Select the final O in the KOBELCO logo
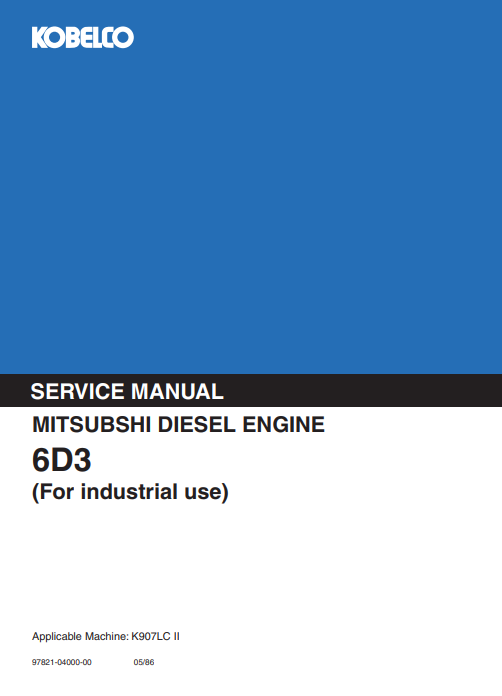 point(123,38)
